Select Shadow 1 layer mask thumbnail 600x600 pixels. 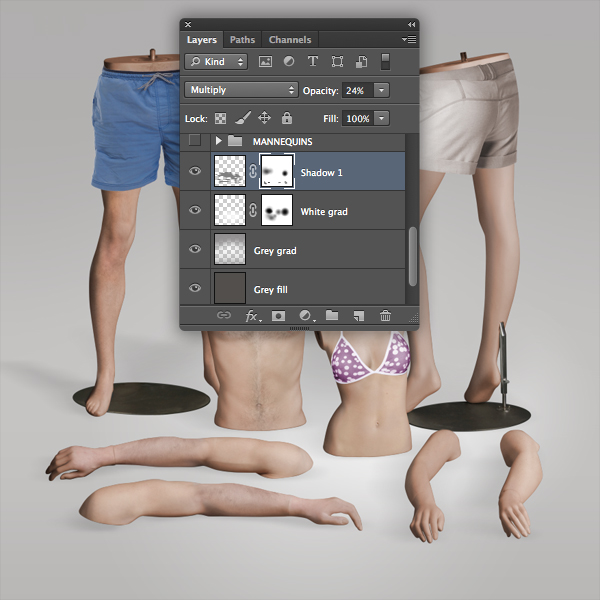[277, 171]
